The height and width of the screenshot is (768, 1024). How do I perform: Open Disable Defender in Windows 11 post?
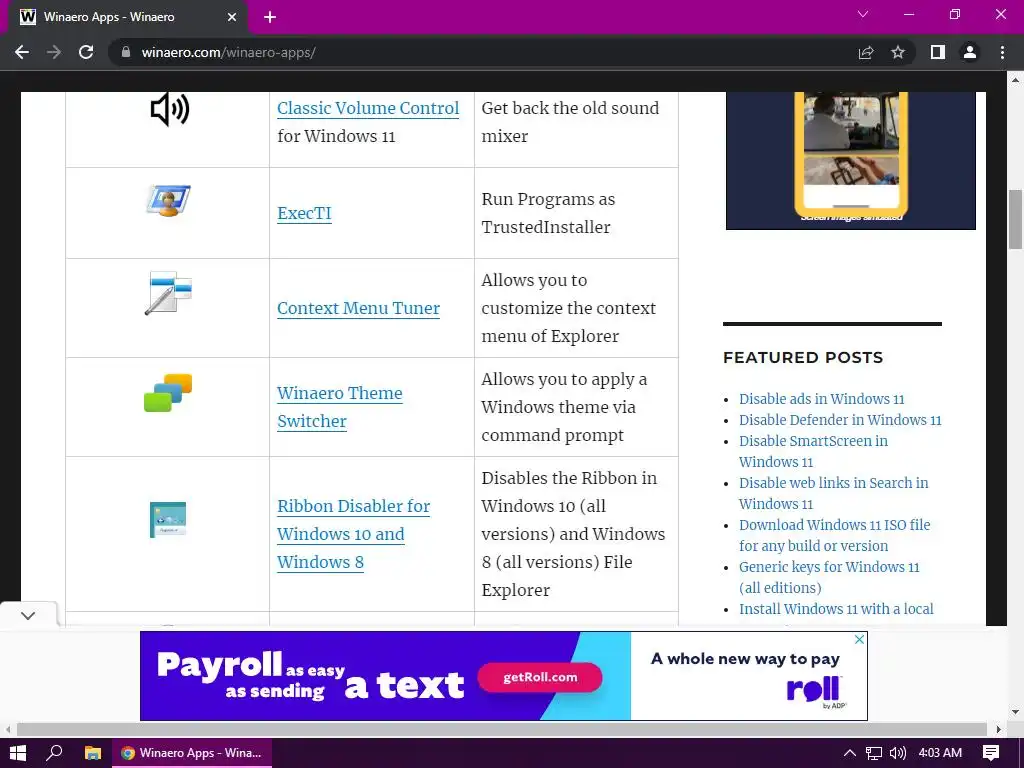pos(840,420)
